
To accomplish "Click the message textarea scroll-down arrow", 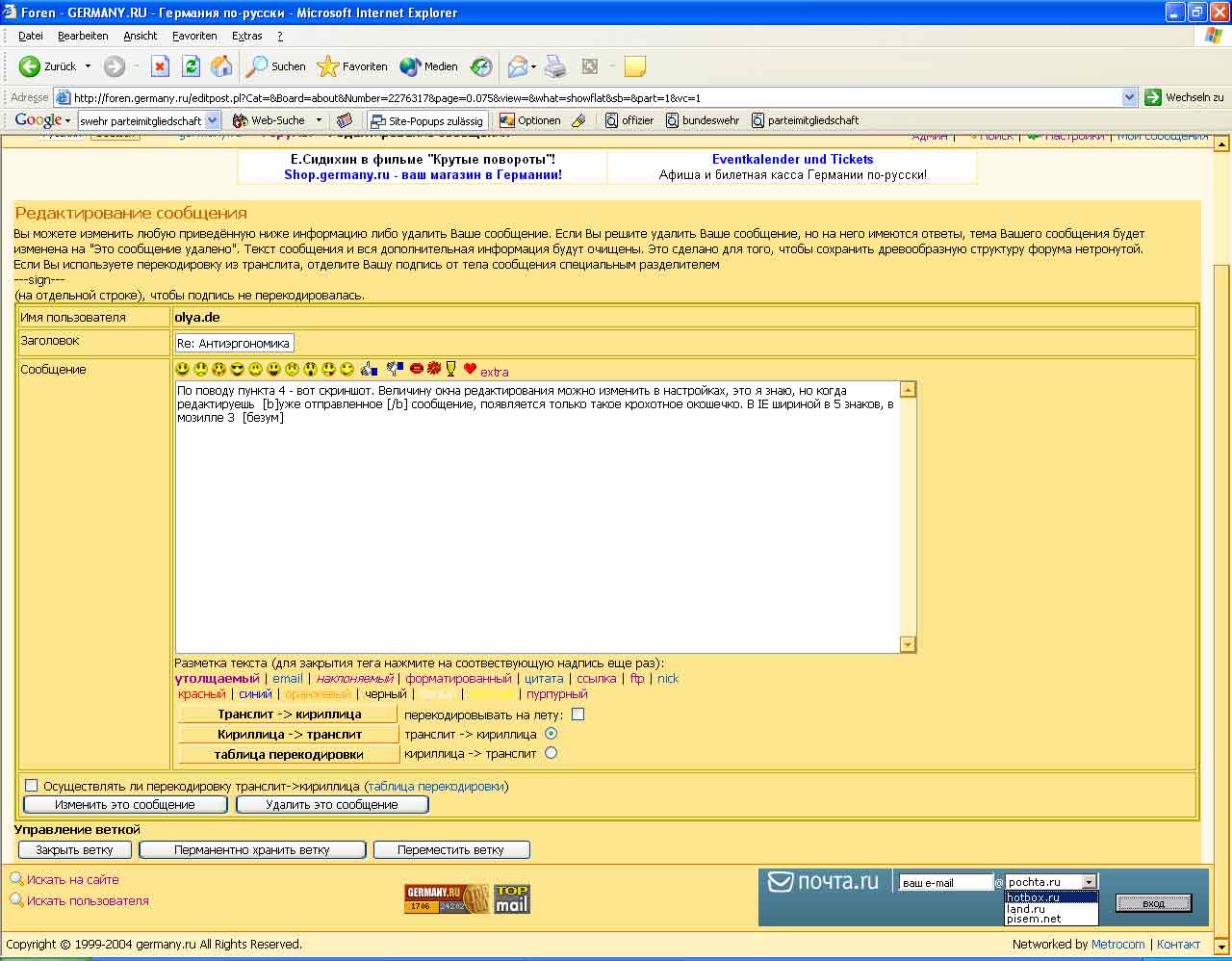I will click(x=908, y=644).
